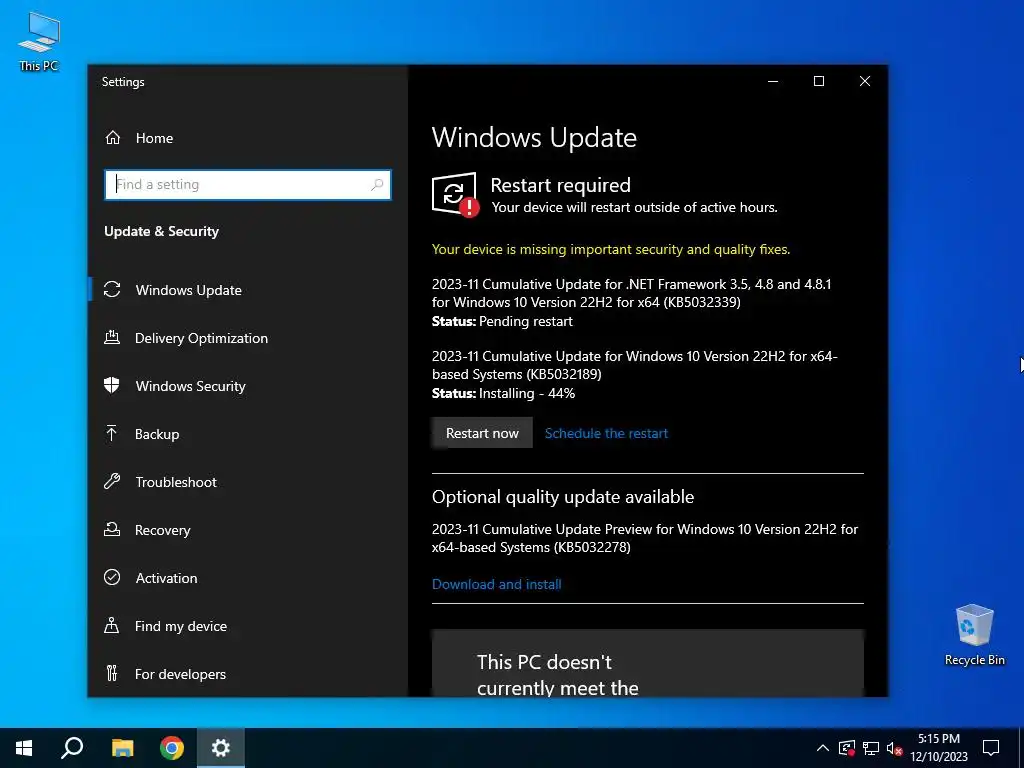
Task: Click the This PC doesn't currently meet card
Action: [648, 663]
